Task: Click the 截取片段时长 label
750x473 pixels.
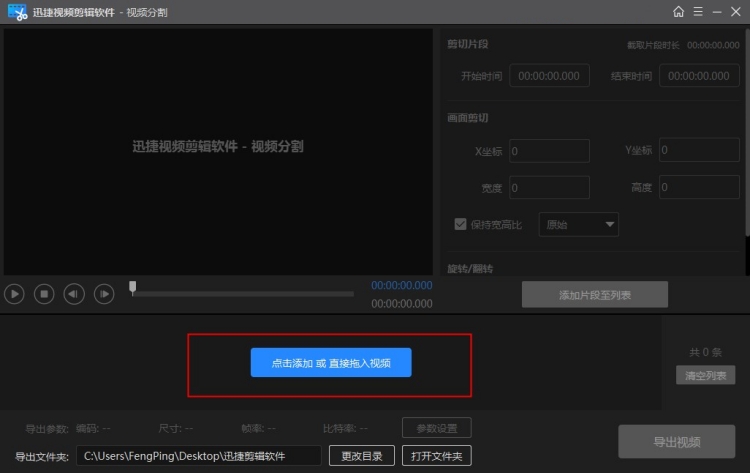Action: [x=653, y=45]
